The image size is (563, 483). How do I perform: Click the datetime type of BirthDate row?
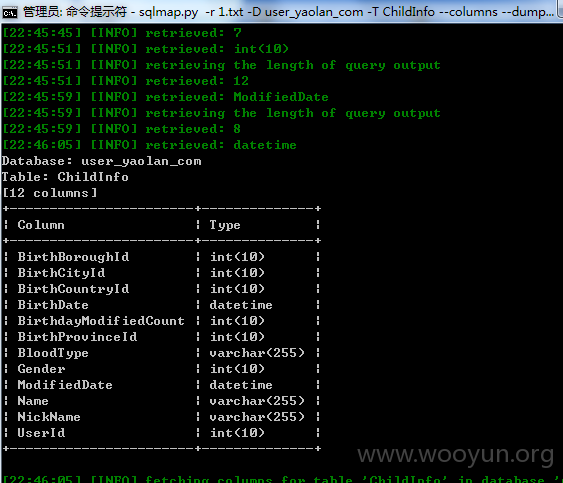click(241, 305)
